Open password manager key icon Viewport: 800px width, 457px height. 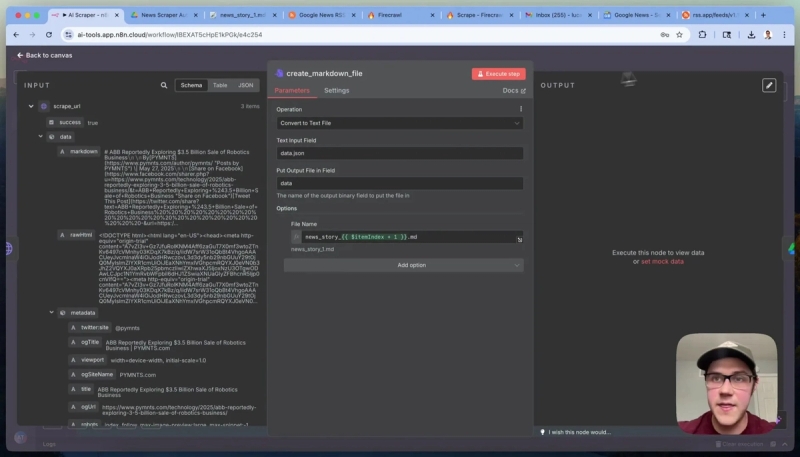click(664, 35)
